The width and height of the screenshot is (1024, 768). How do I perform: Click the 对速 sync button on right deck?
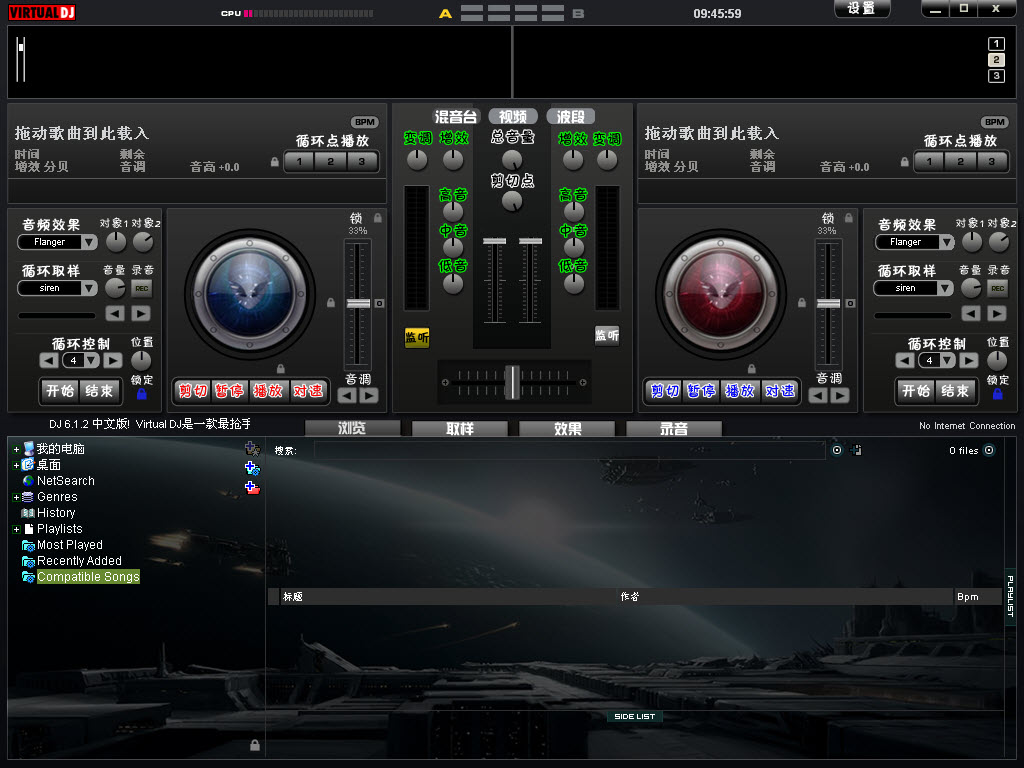(x=780, y=392)
